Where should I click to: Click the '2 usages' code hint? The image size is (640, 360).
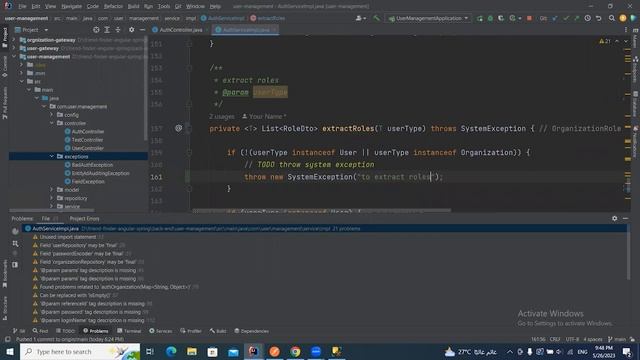click(x=222, y=117)
